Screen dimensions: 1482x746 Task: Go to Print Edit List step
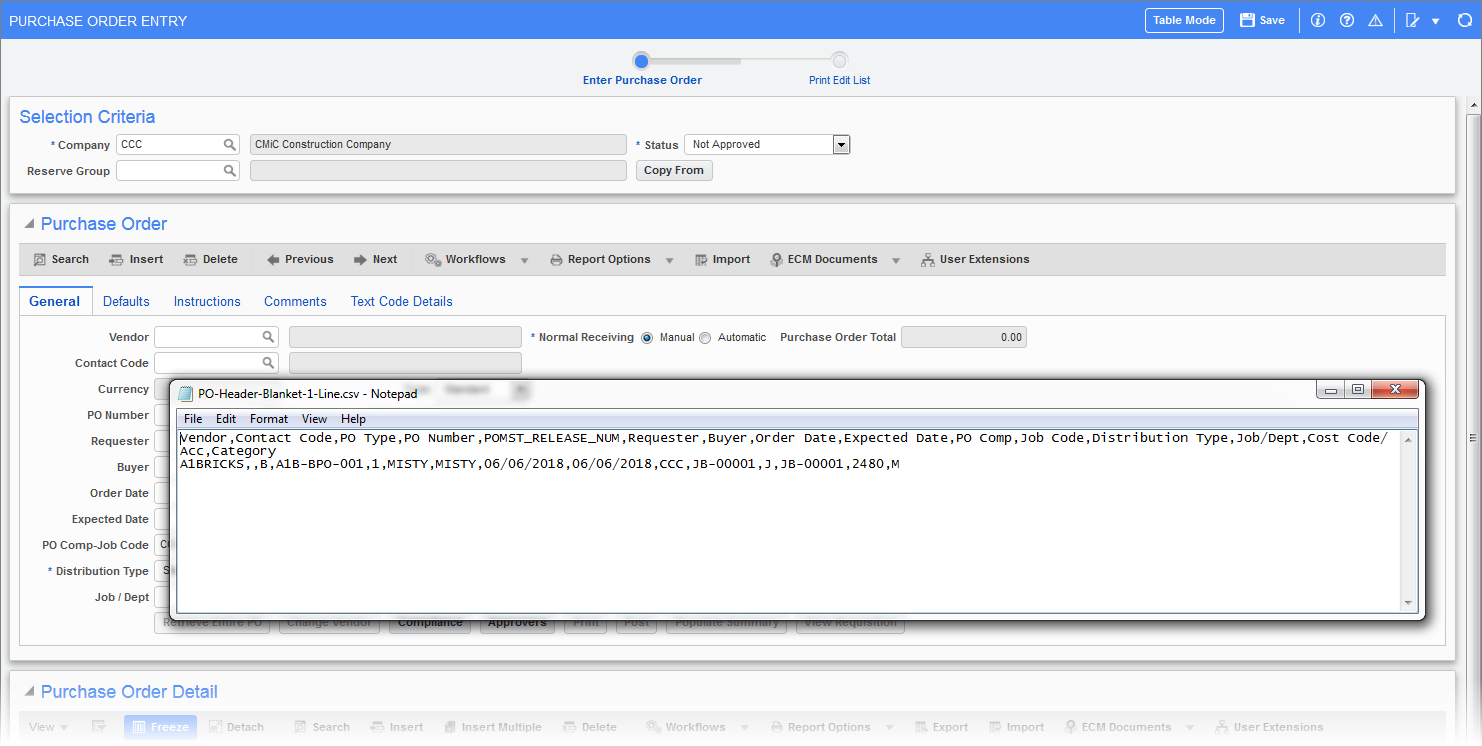point(839,61)
